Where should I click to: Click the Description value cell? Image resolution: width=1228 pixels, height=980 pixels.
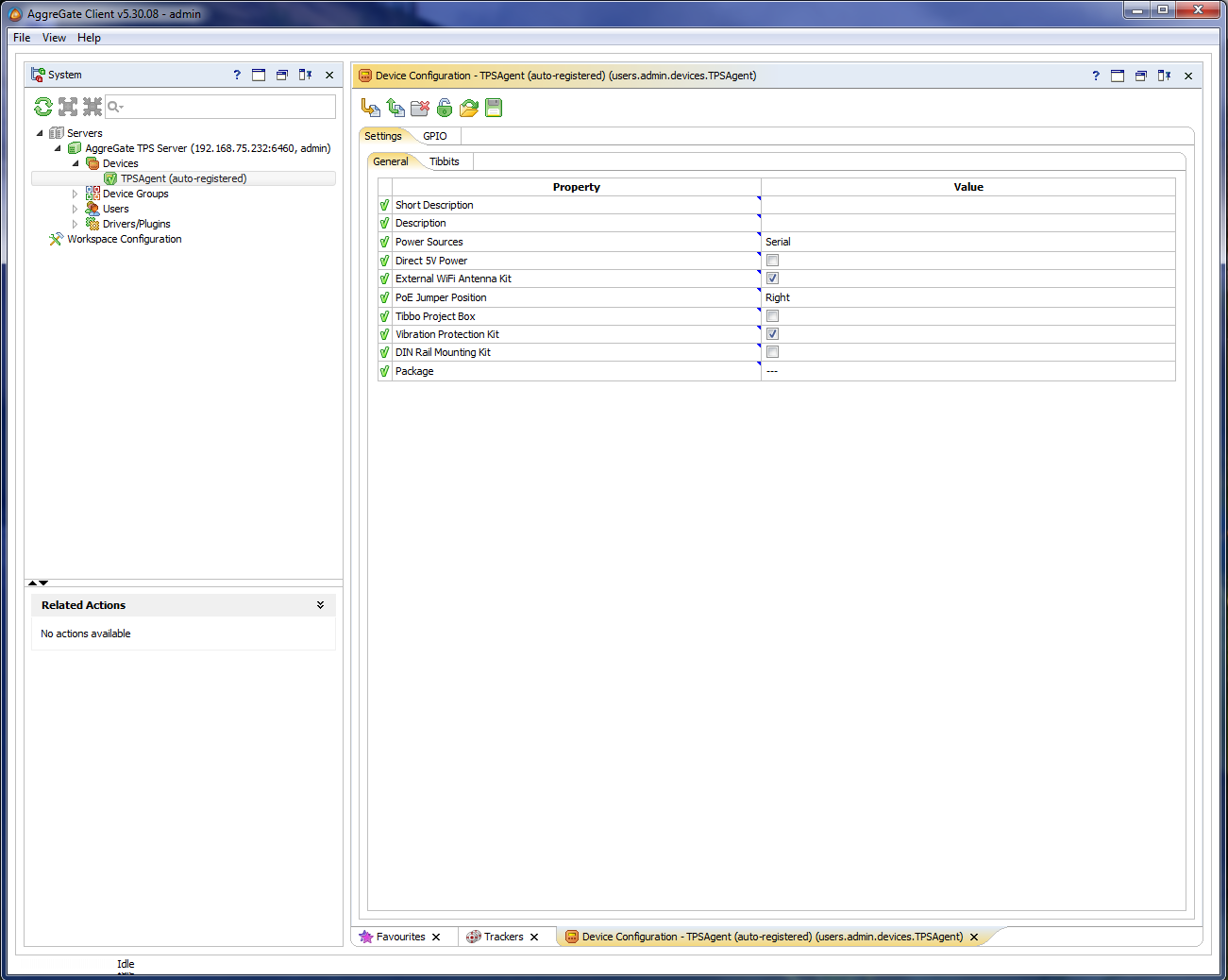coord(968,223)
